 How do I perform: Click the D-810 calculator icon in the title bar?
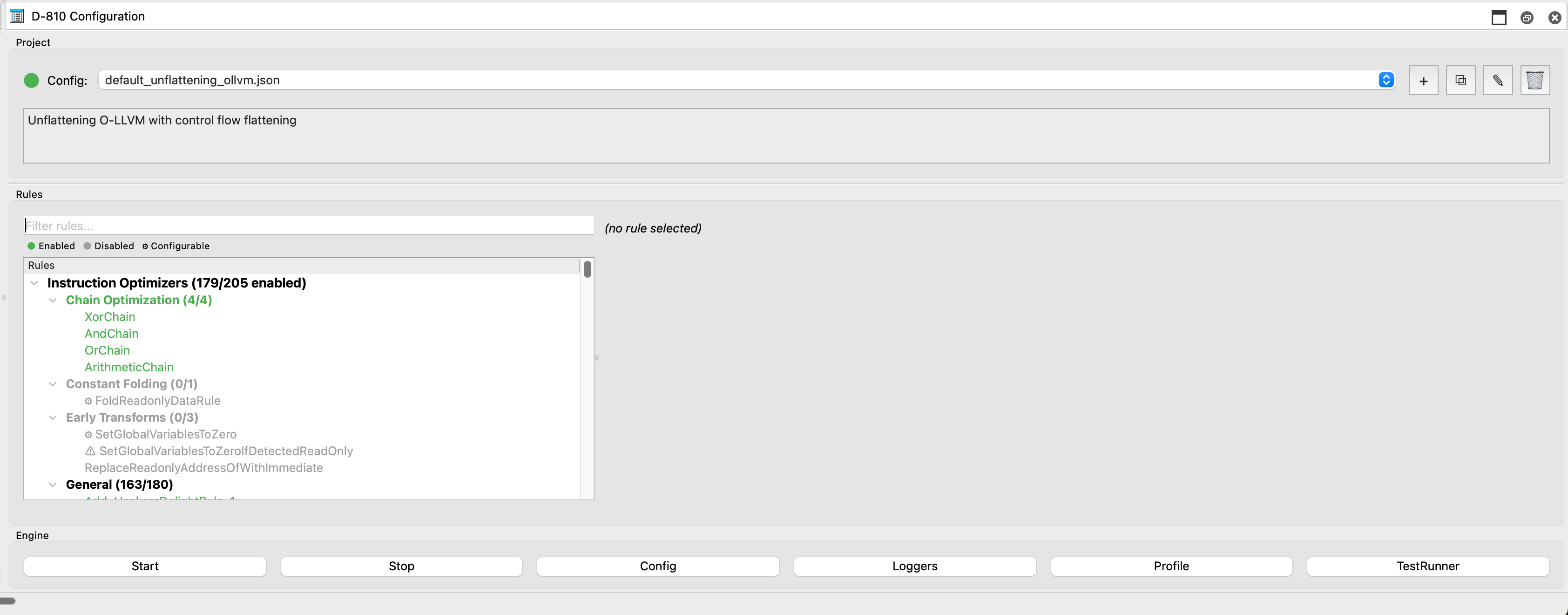point(16,16)
